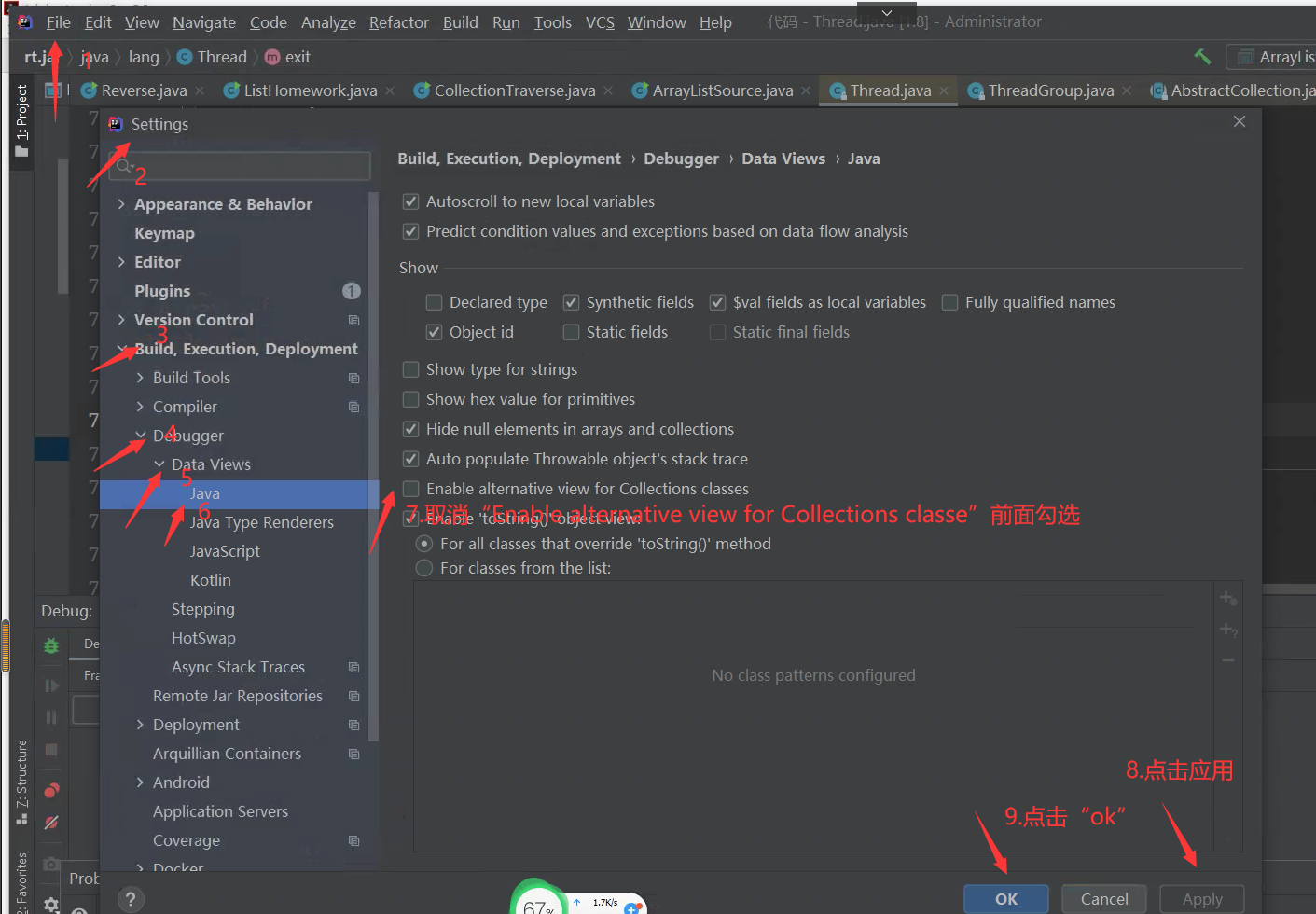Open the debugger settings gear icon
This screenshot has width=1316, height=914.
pos(50,903)
